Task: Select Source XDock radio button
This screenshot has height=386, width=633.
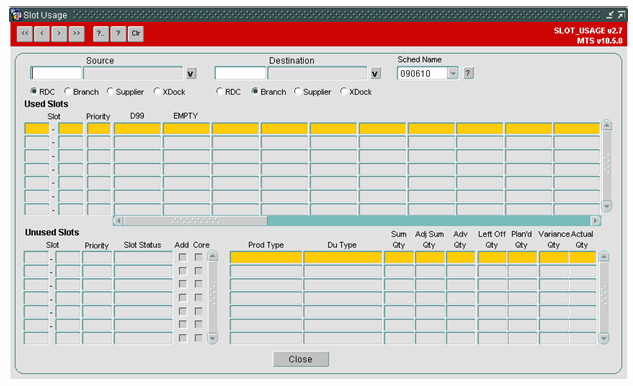Action: (x=157, y=91)
